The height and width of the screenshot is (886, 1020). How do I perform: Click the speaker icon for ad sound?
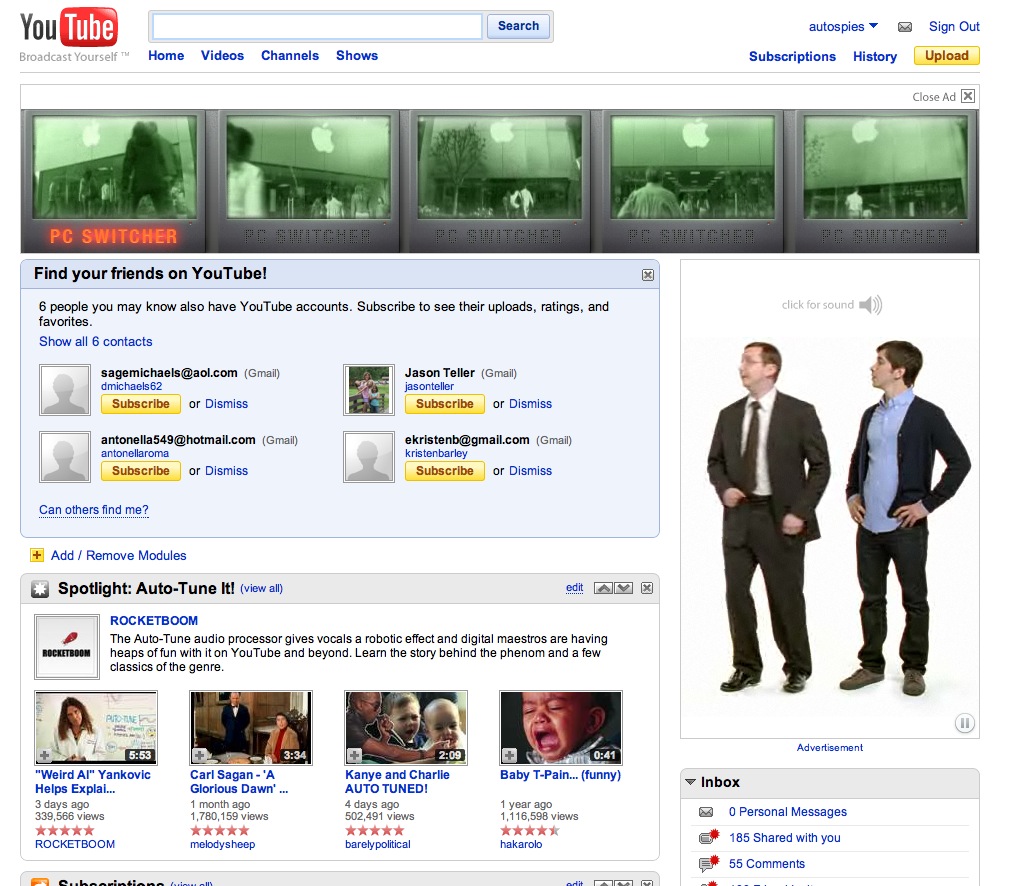point(870,304)
